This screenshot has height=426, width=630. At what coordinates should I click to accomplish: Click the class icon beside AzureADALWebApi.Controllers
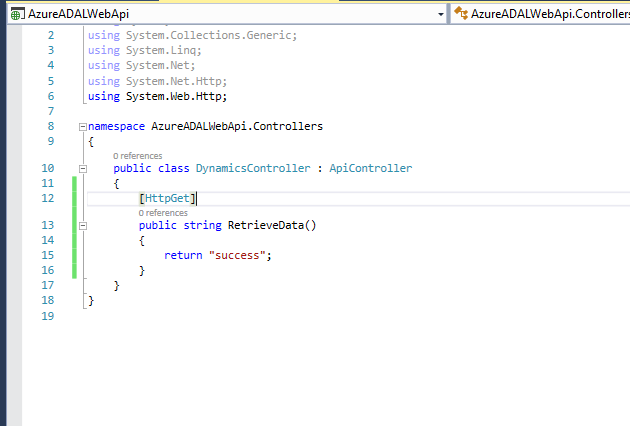(x=461, y=13)
